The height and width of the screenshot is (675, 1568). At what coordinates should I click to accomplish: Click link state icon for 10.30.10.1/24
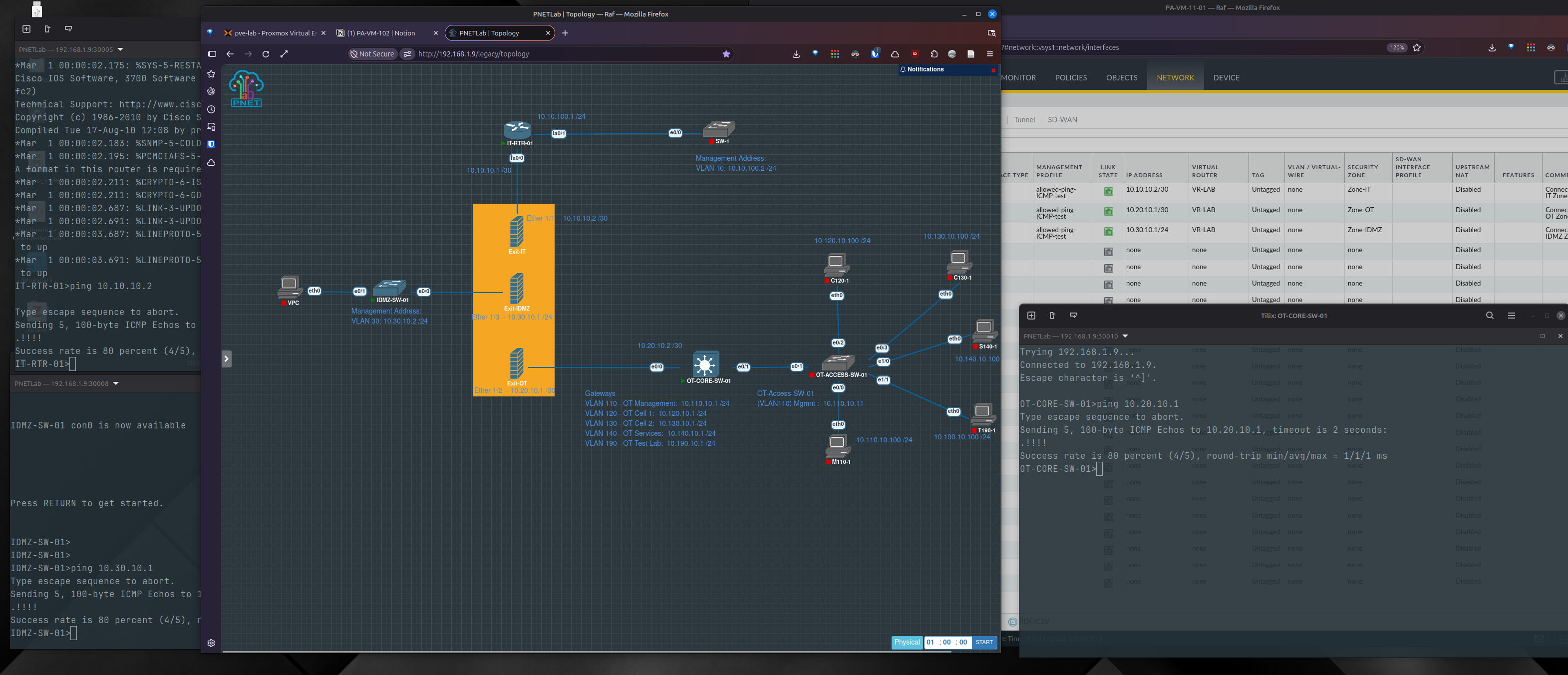pyautogui.click(x=1108, y=232)
